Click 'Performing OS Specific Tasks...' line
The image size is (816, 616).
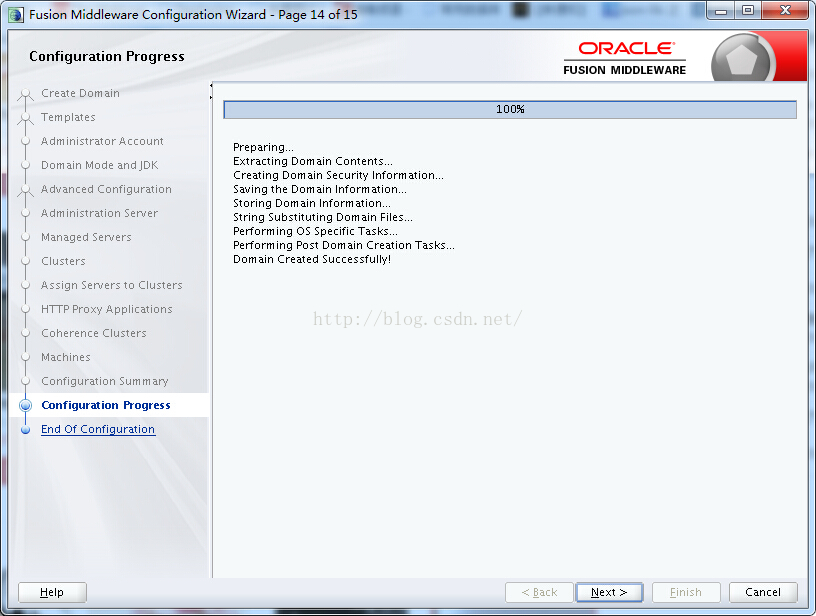[315, 231]
